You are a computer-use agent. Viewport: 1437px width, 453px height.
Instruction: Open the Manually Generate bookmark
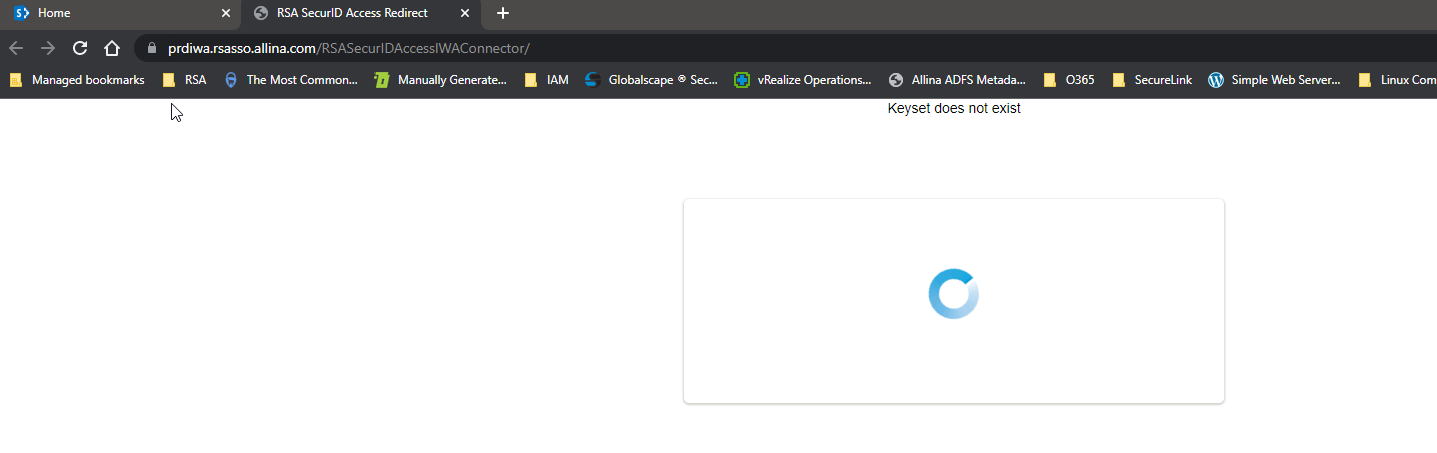pyautogui.click(x=441, y=80)
